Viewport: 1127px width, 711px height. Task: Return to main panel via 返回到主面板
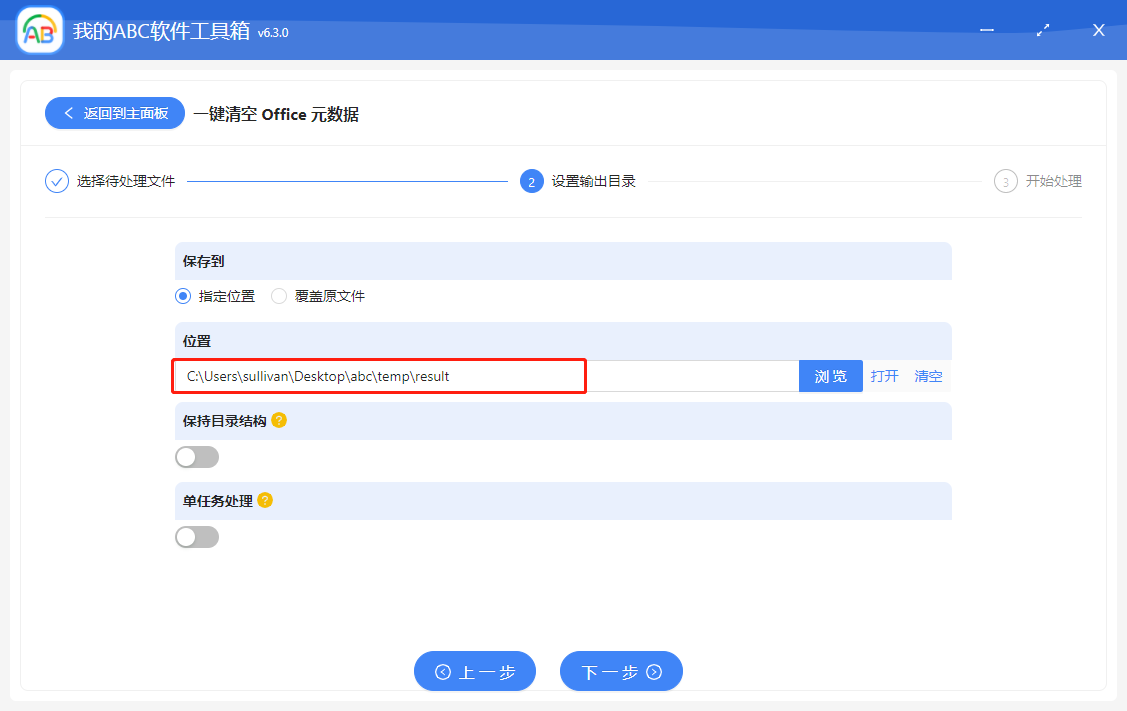point(114,113)
